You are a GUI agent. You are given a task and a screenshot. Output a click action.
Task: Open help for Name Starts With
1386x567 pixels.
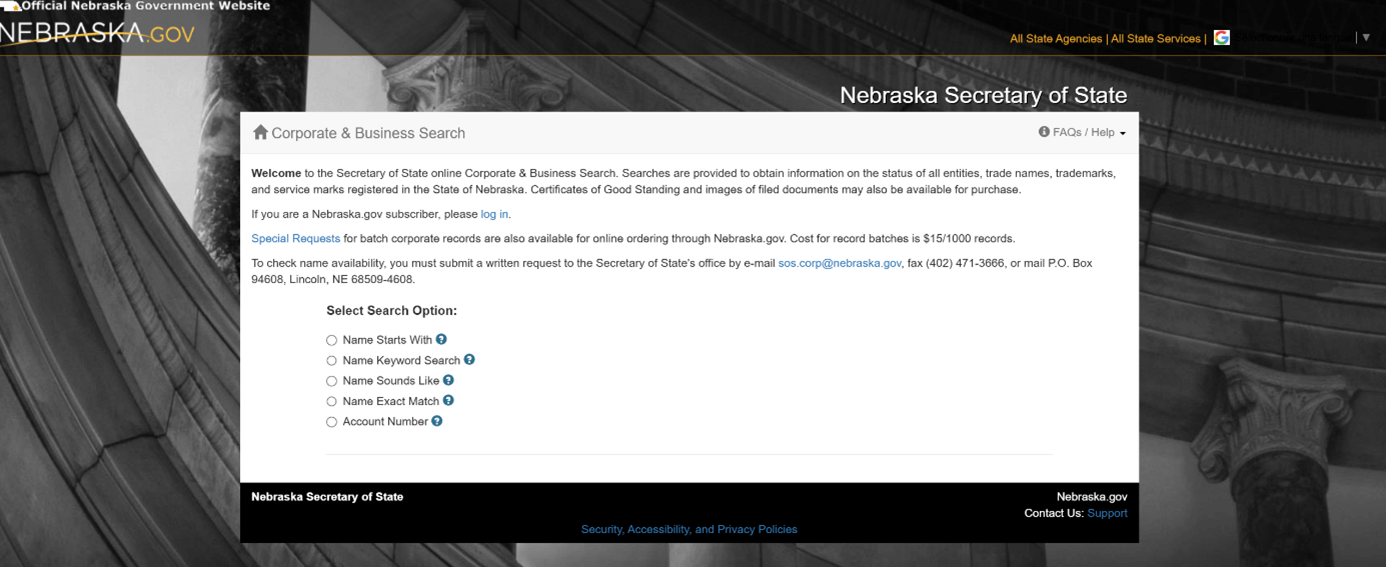click(441, 339)
